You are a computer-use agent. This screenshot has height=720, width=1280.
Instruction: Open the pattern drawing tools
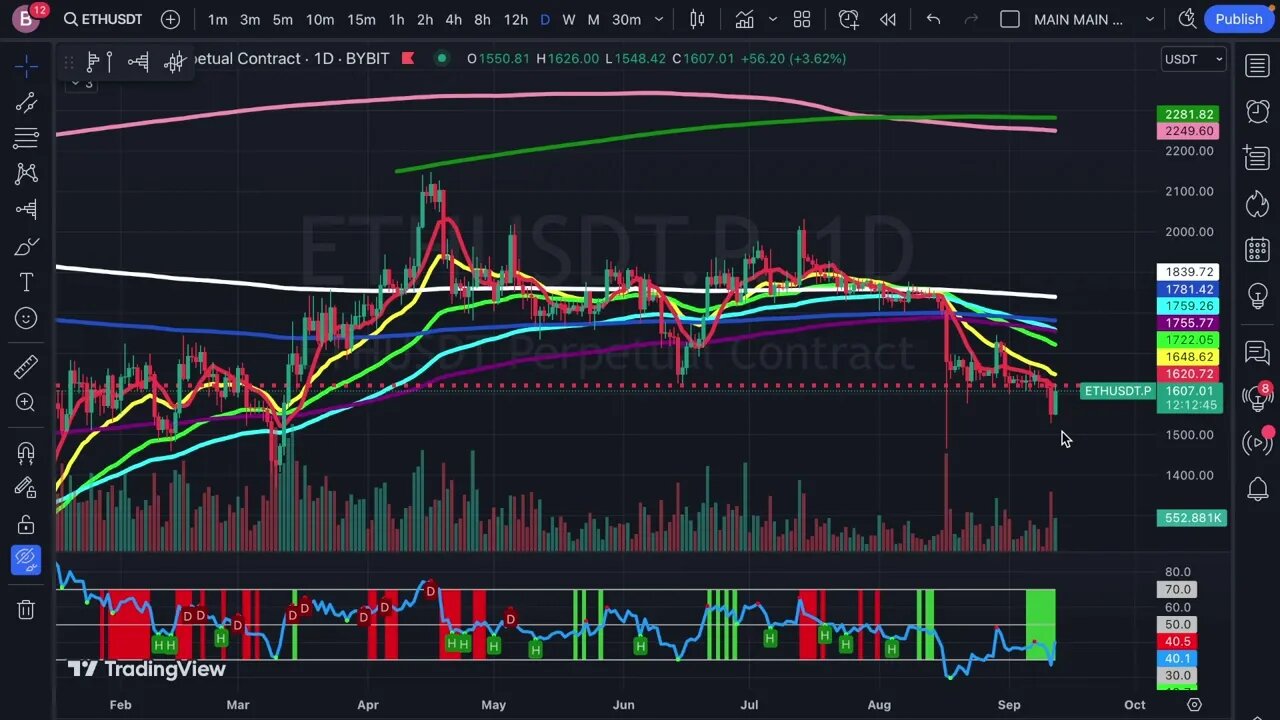pos(27,174)
